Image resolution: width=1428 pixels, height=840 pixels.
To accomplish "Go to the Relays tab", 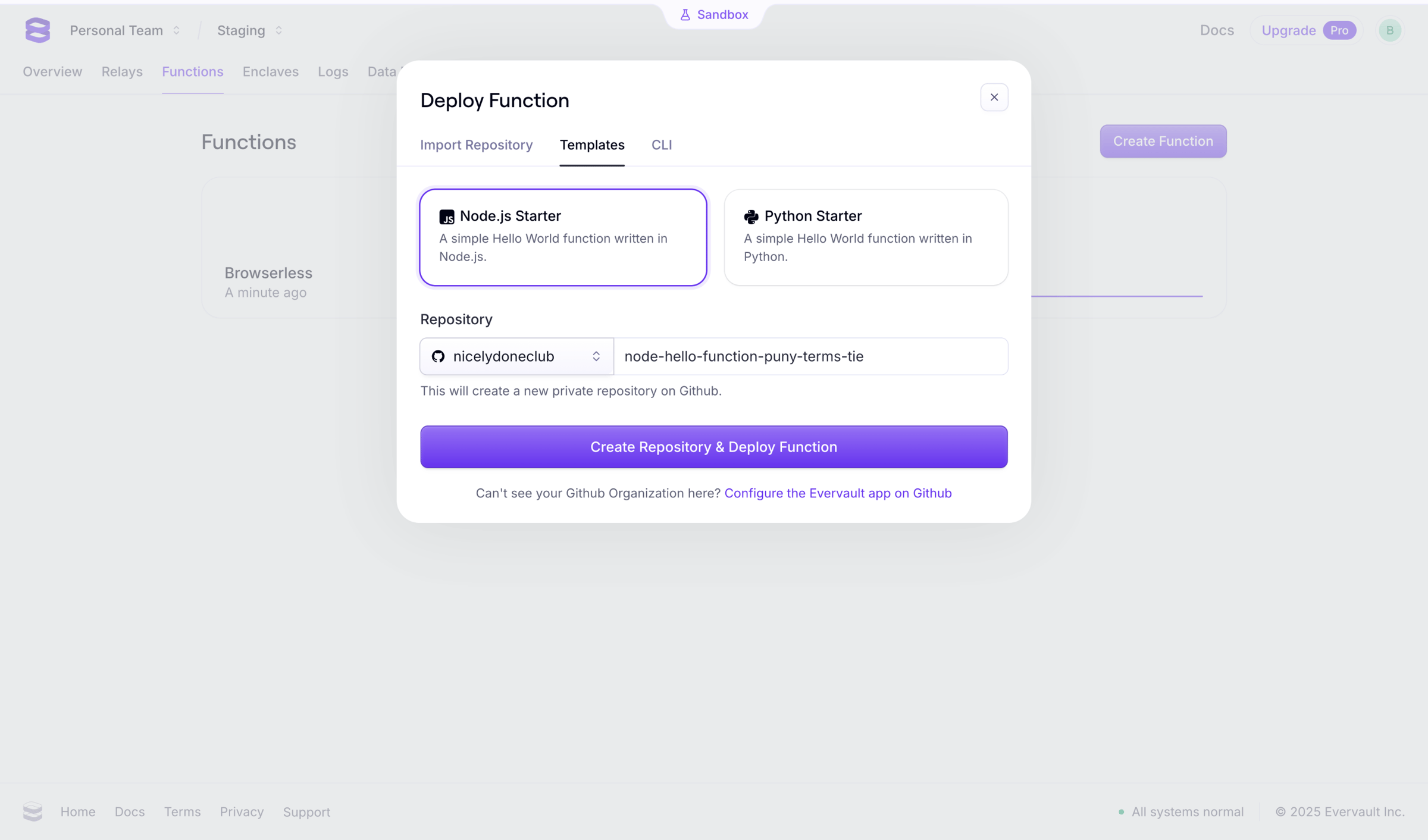I will click(x=122, y=71).
